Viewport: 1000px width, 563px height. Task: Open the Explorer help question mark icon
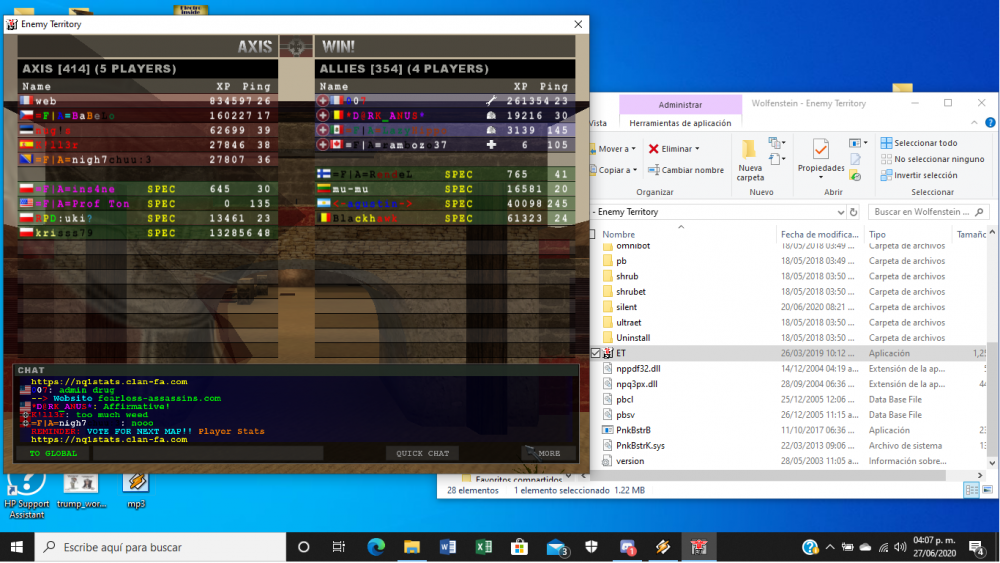point(990,122)
